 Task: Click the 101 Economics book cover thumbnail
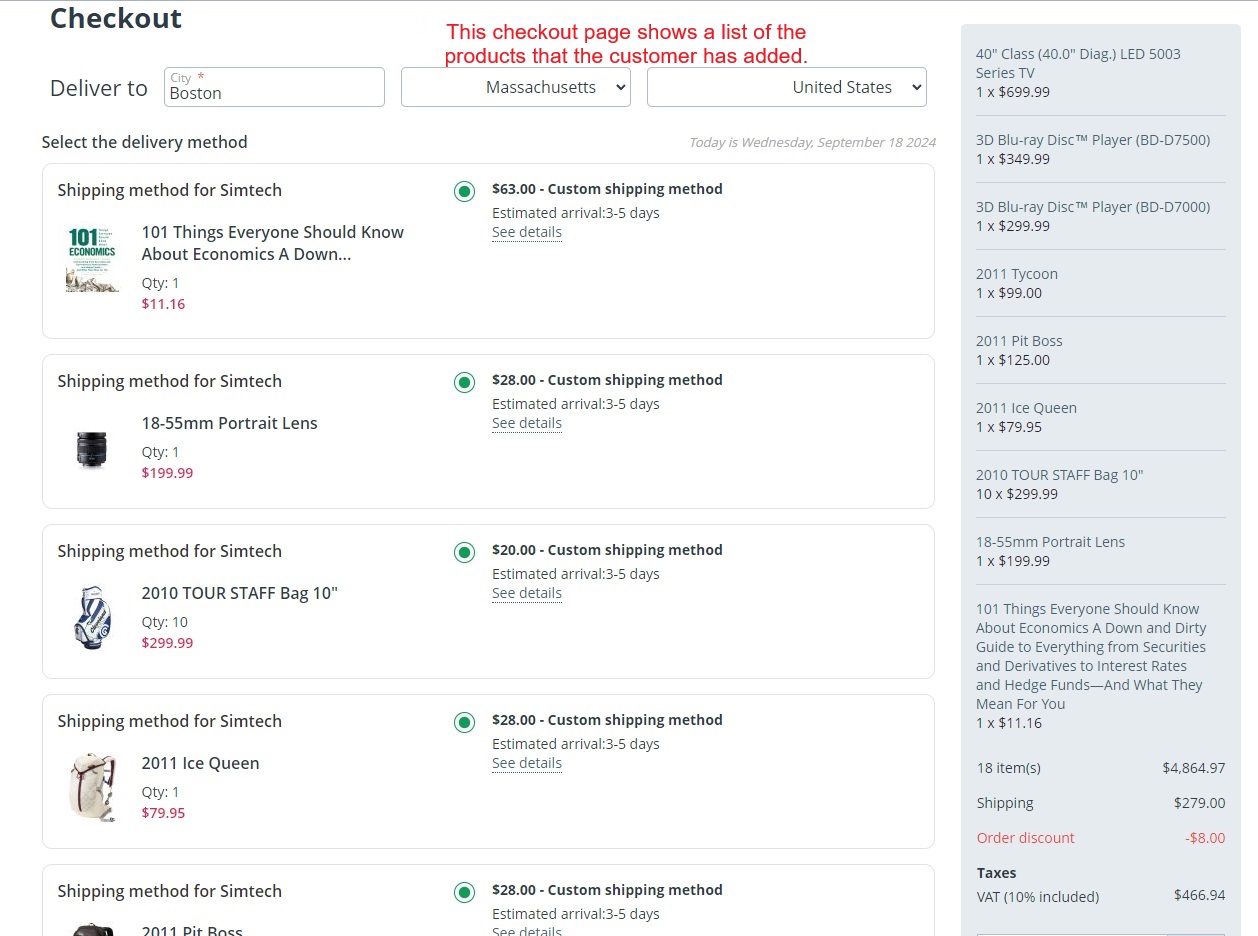click(x=92, y=259)
